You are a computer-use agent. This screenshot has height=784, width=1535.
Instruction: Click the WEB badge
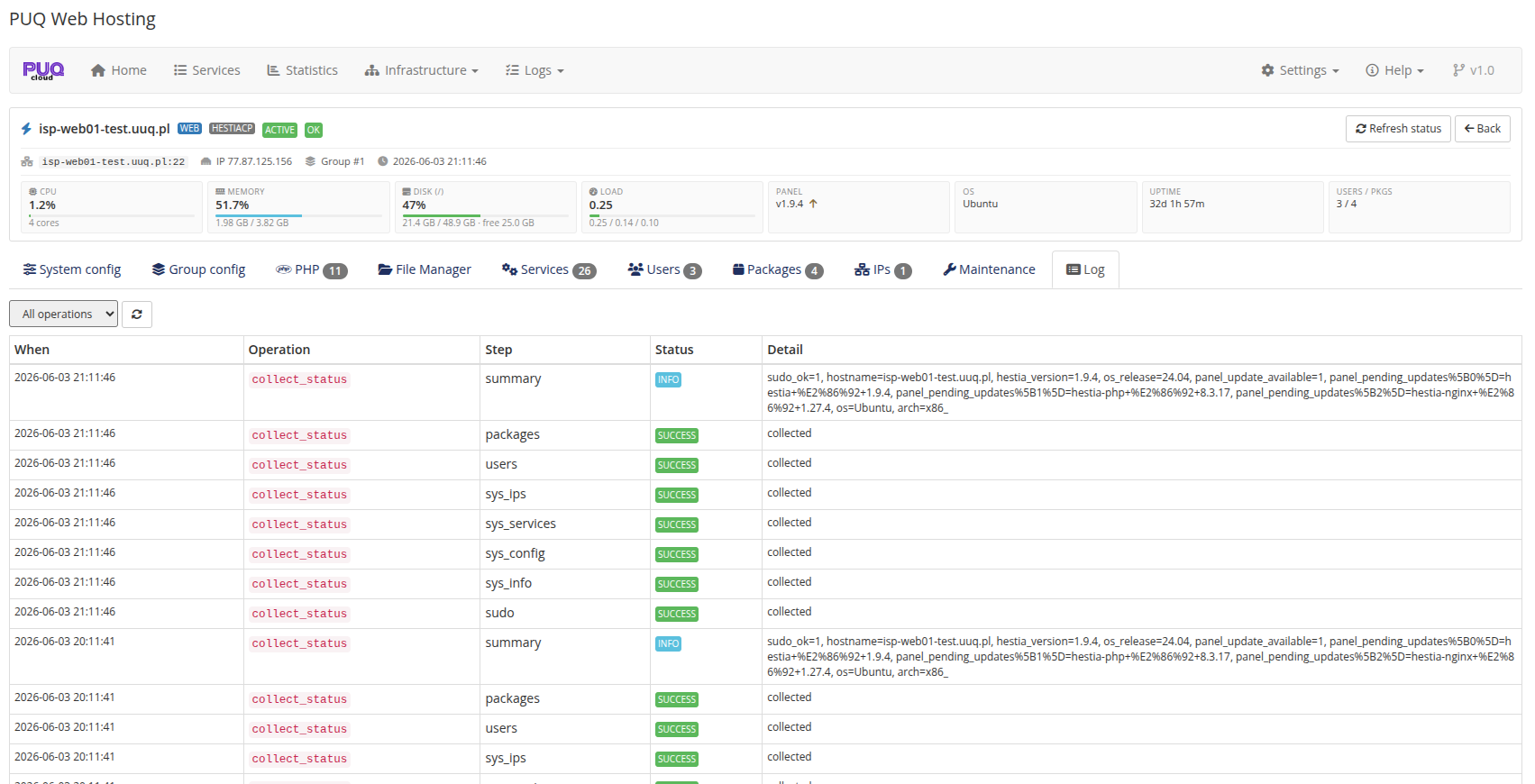pyautogui.click(x=189, y=129)
